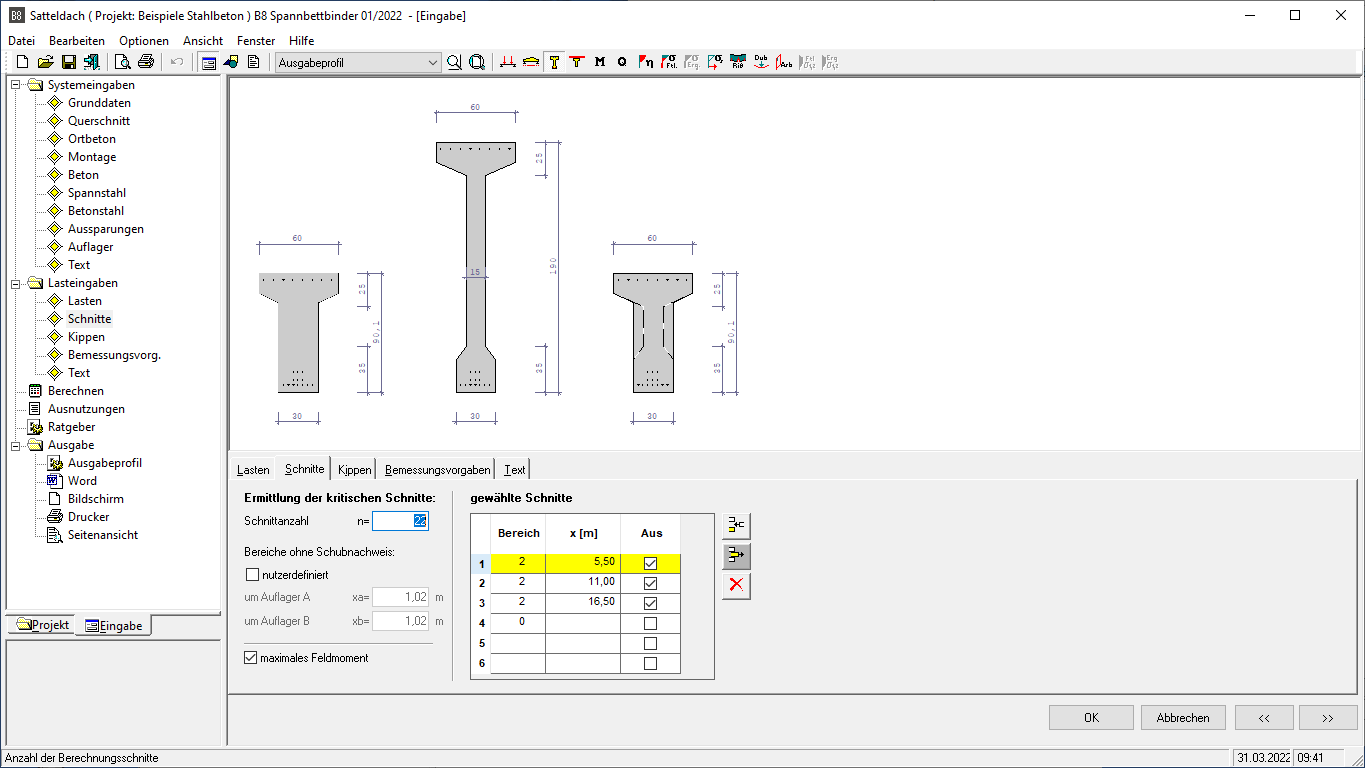Click the Abbrechen button

(x=1183, y=718)
